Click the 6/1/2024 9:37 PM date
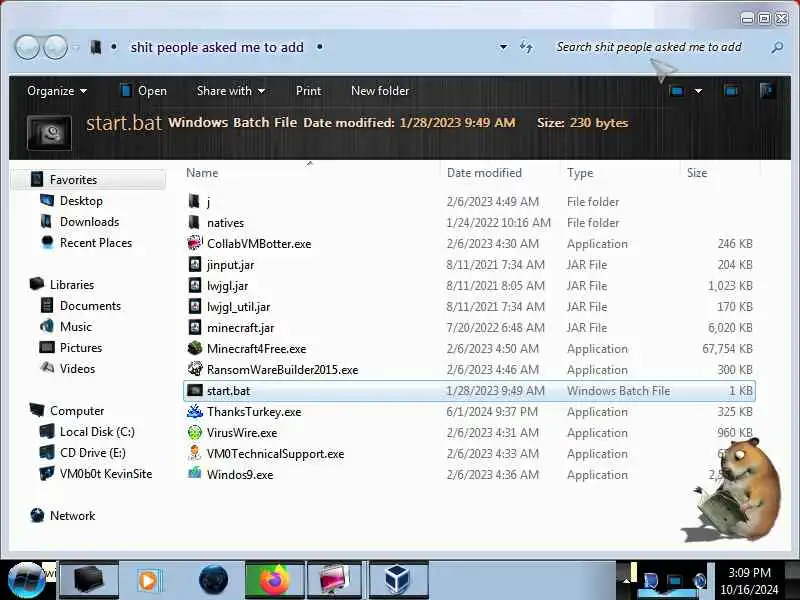800x600 pixels. click(x=492, y=411)
